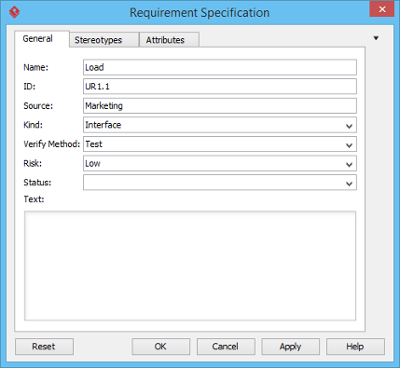Image resolution: width=400 pixels, height=368 pixels.
Task: Open Help for this dialog
Action: 355,347
